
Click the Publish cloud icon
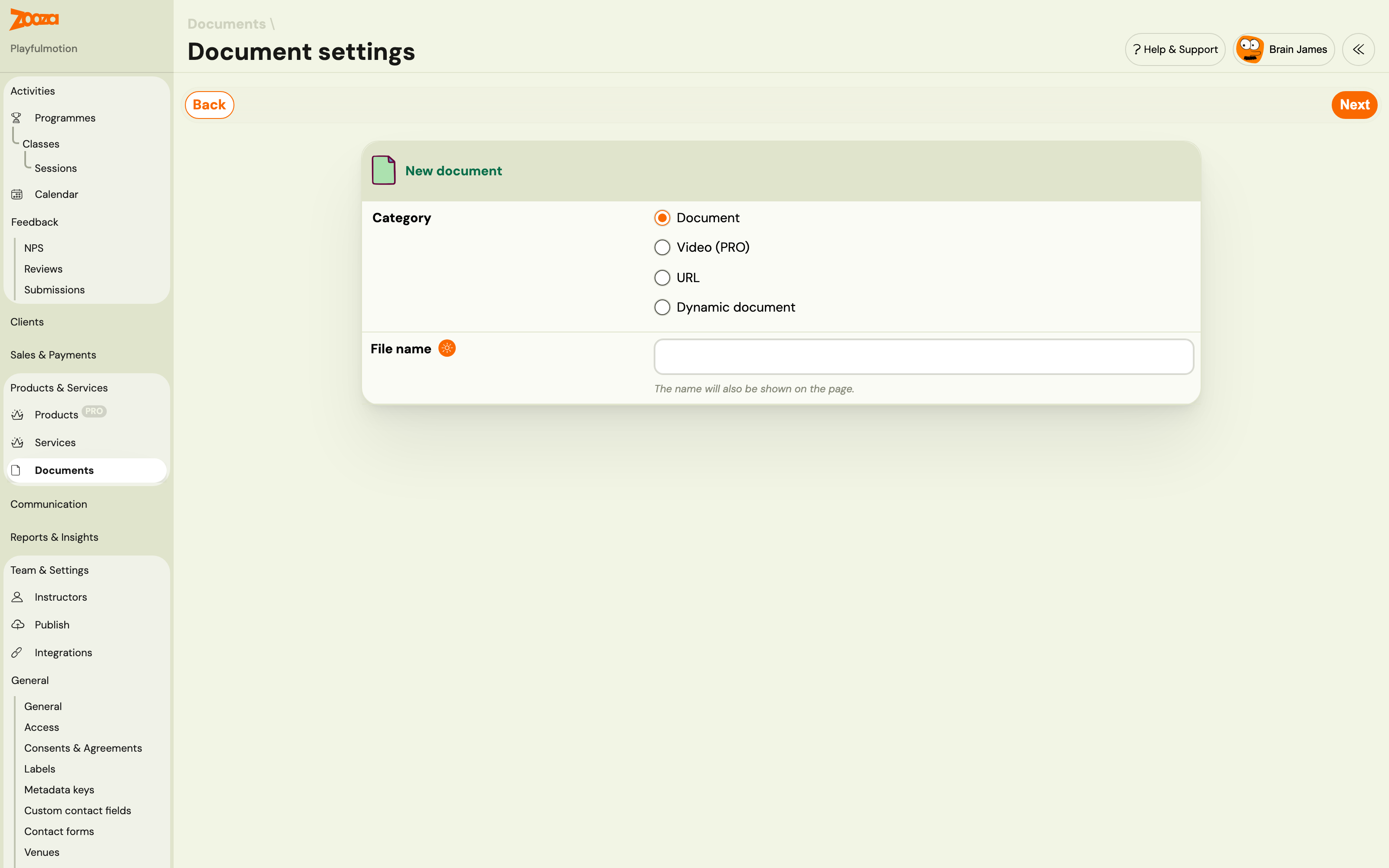18,625
